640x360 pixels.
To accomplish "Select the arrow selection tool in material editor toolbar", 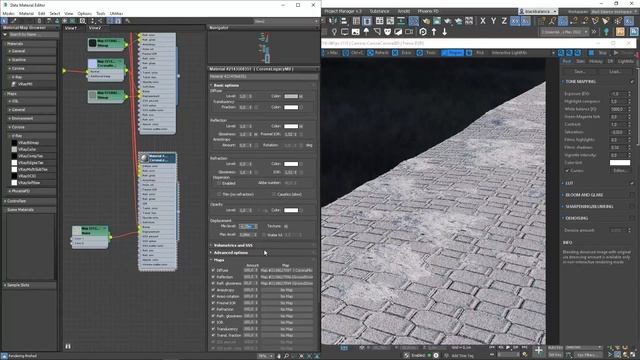I will 4,21.
